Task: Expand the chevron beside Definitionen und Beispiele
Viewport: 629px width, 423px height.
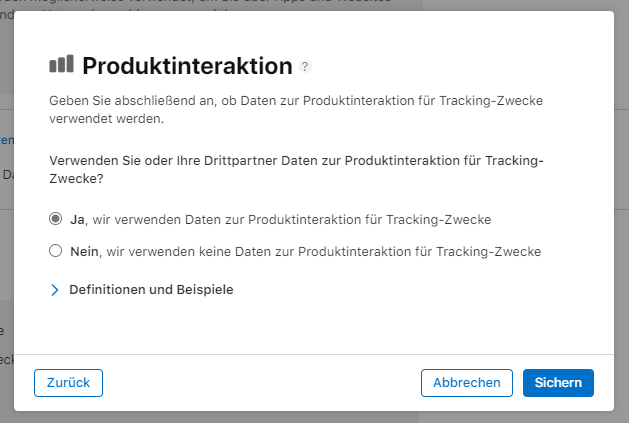Action: (55, 290)
